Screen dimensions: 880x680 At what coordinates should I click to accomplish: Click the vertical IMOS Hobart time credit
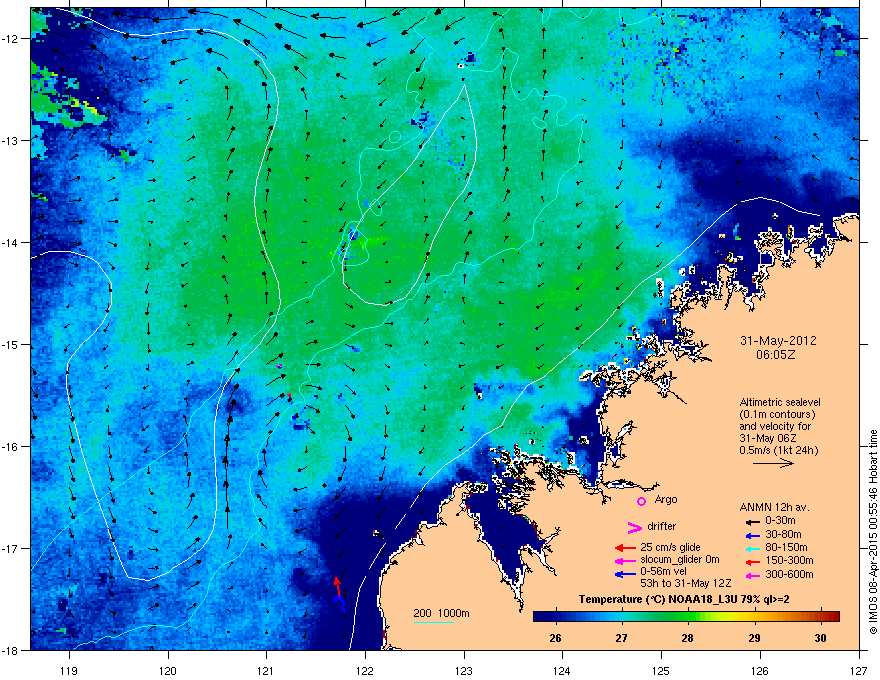click(x=873, y=532)
